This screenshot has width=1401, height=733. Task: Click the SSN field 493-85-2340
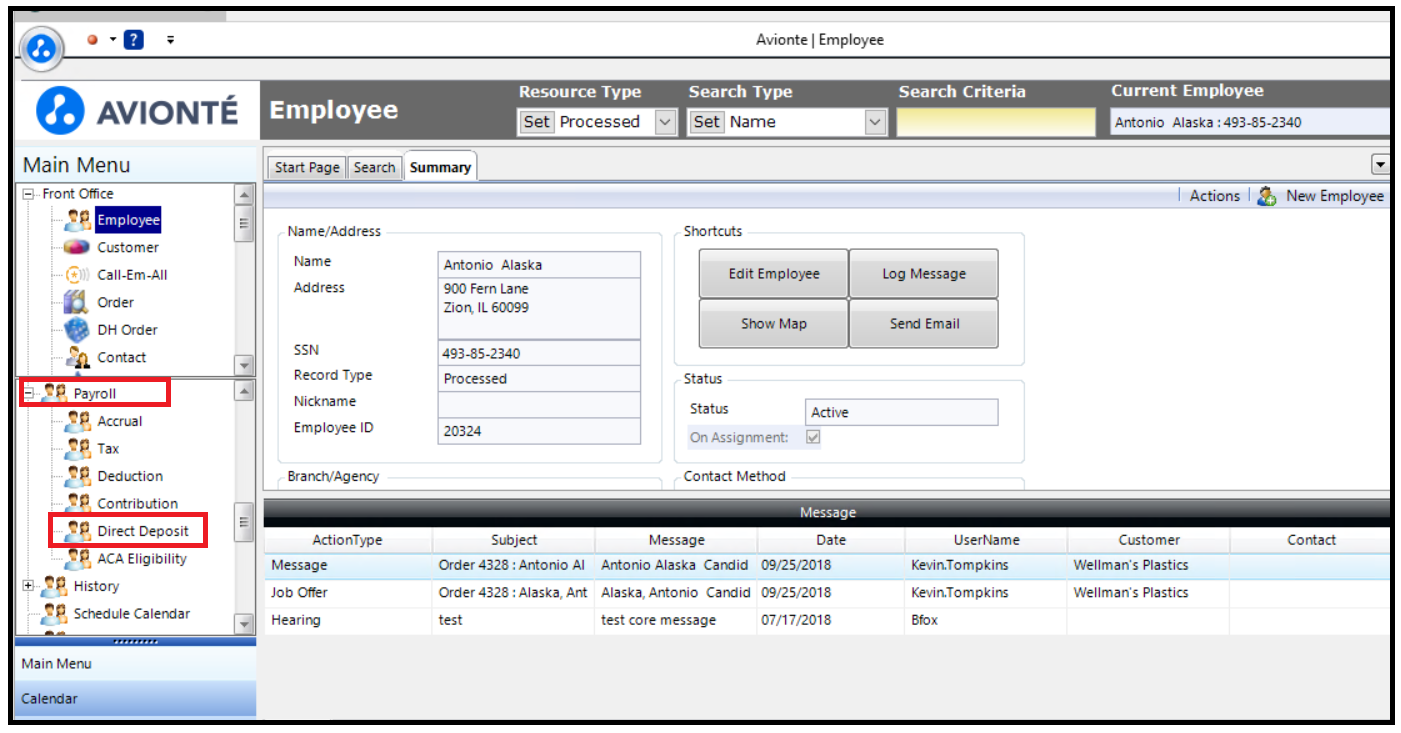pos(539,353)
